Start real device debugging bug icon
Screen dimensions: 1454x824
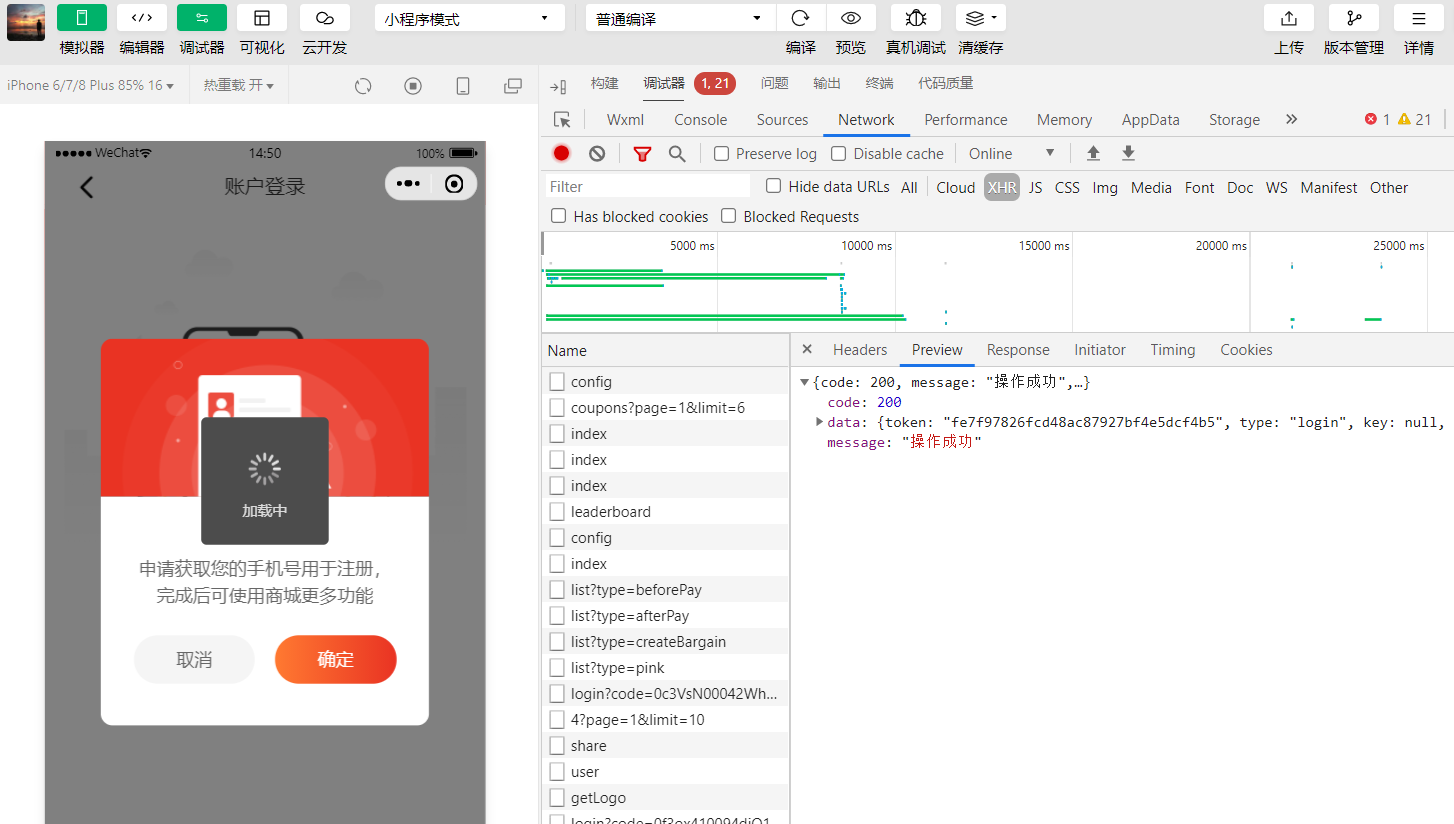916,18
